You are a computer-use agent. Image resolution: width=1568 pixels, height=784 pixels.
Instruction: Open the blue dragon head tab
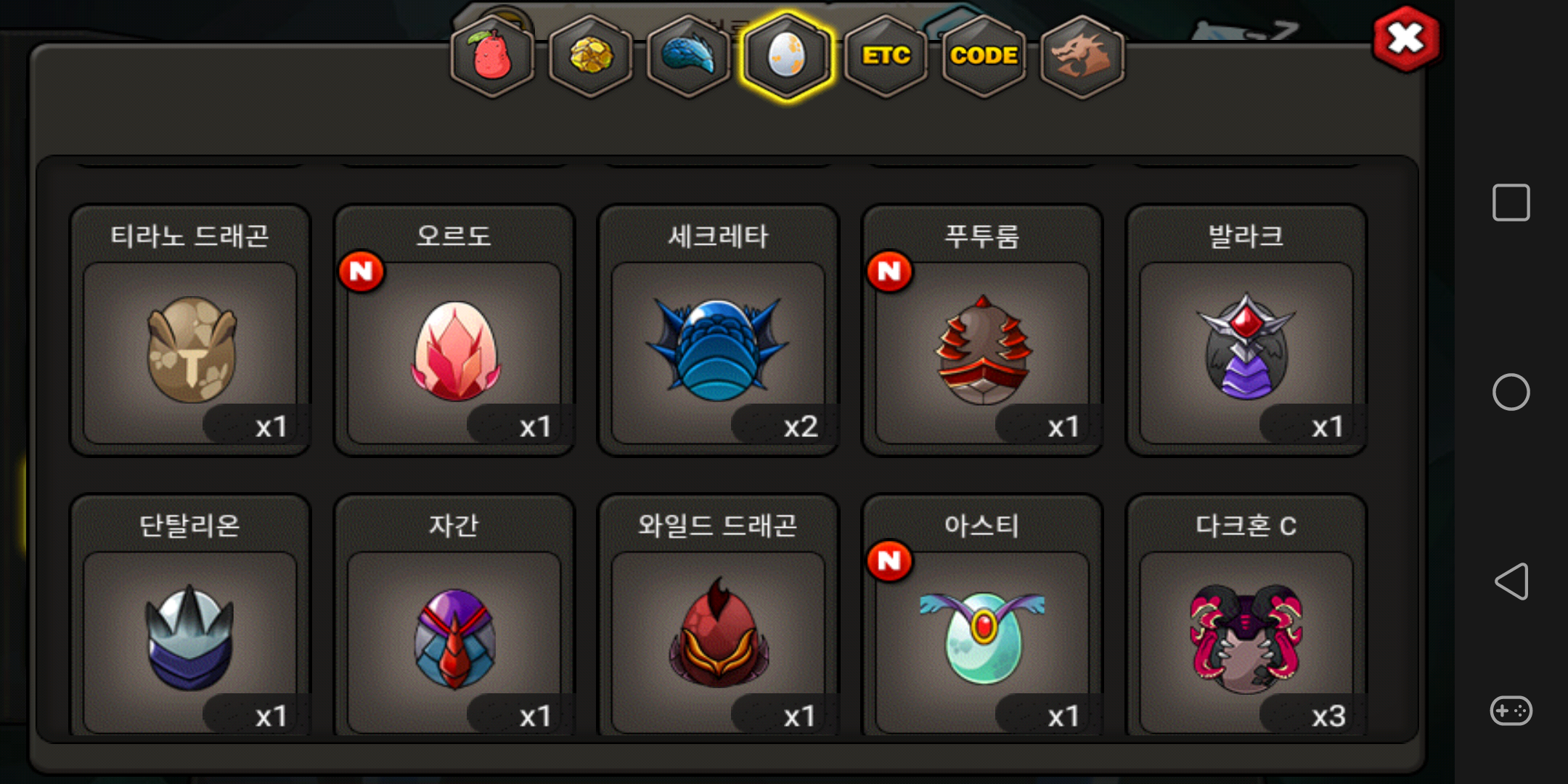tap(688, 56)
